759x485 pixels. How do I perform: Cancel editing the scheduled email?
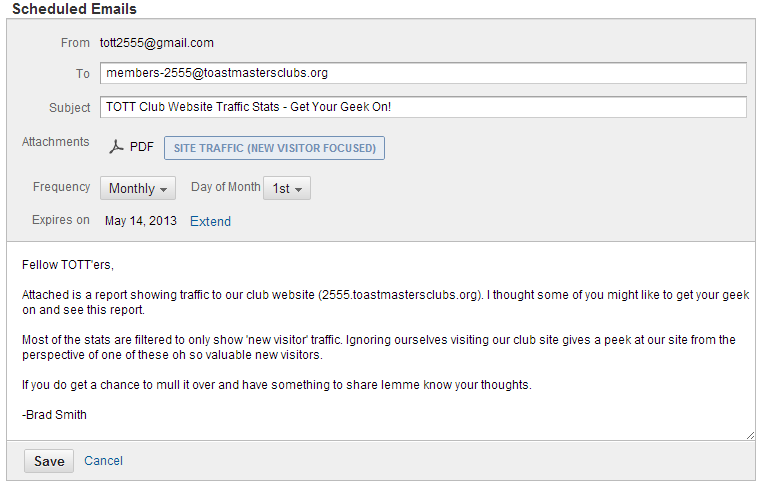(103, 461)
